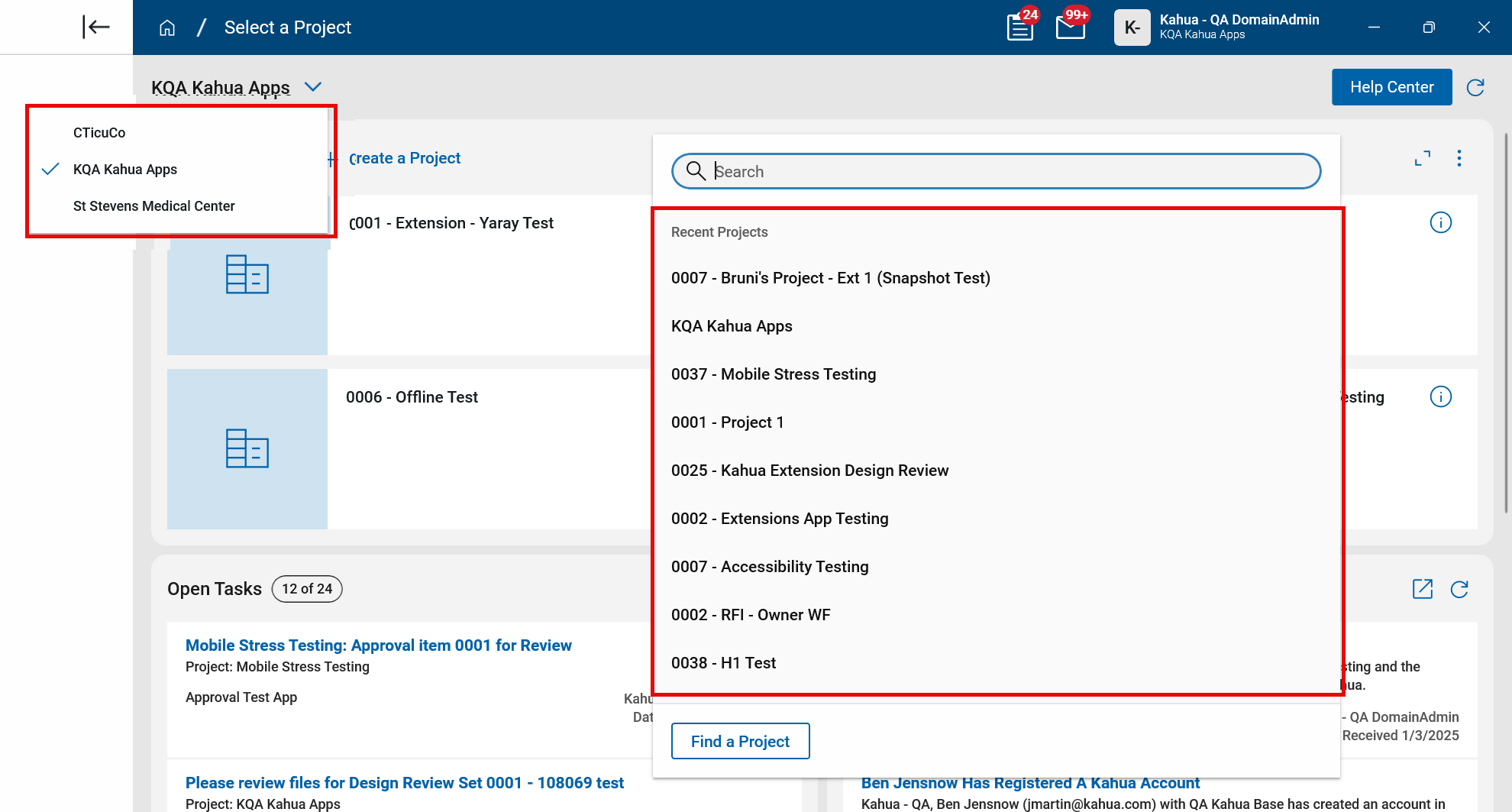Open 0006 - Offline Test project
This screenshot has height=812, width=1512.
coord(412,397)
